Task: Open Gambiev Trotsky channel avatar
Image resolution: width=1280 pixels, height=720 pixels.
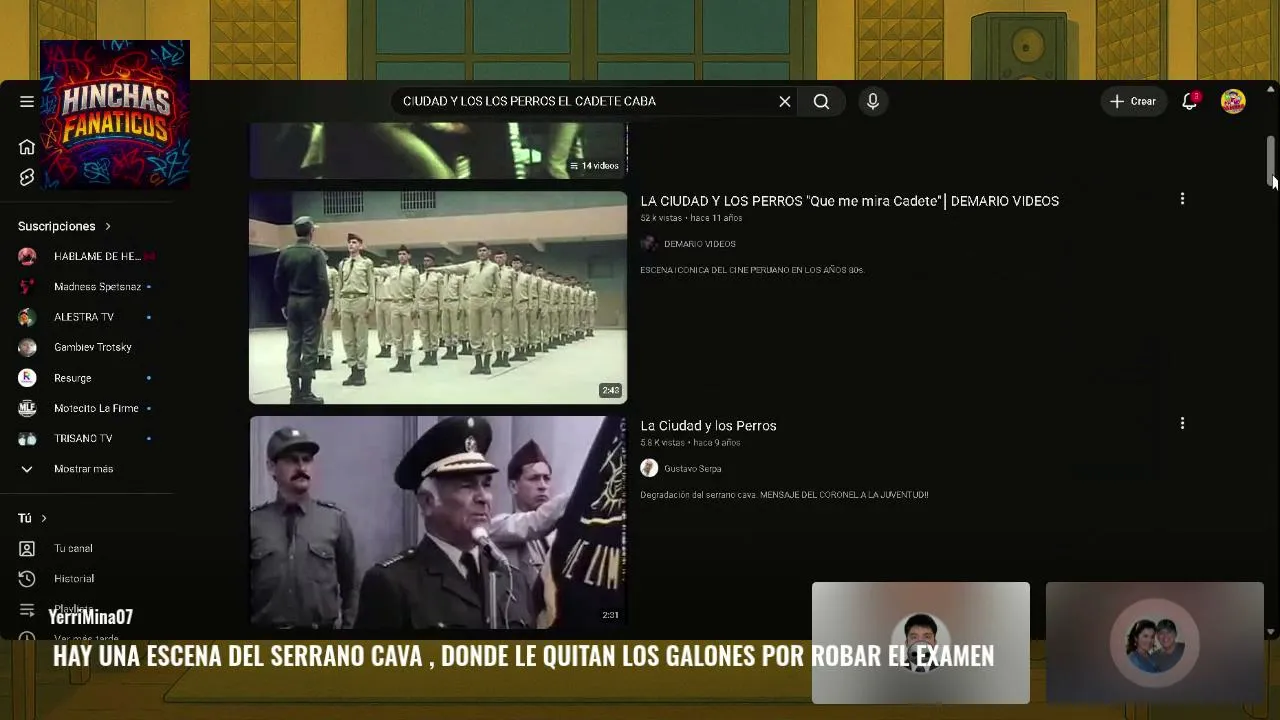Action: pos(27,347)
